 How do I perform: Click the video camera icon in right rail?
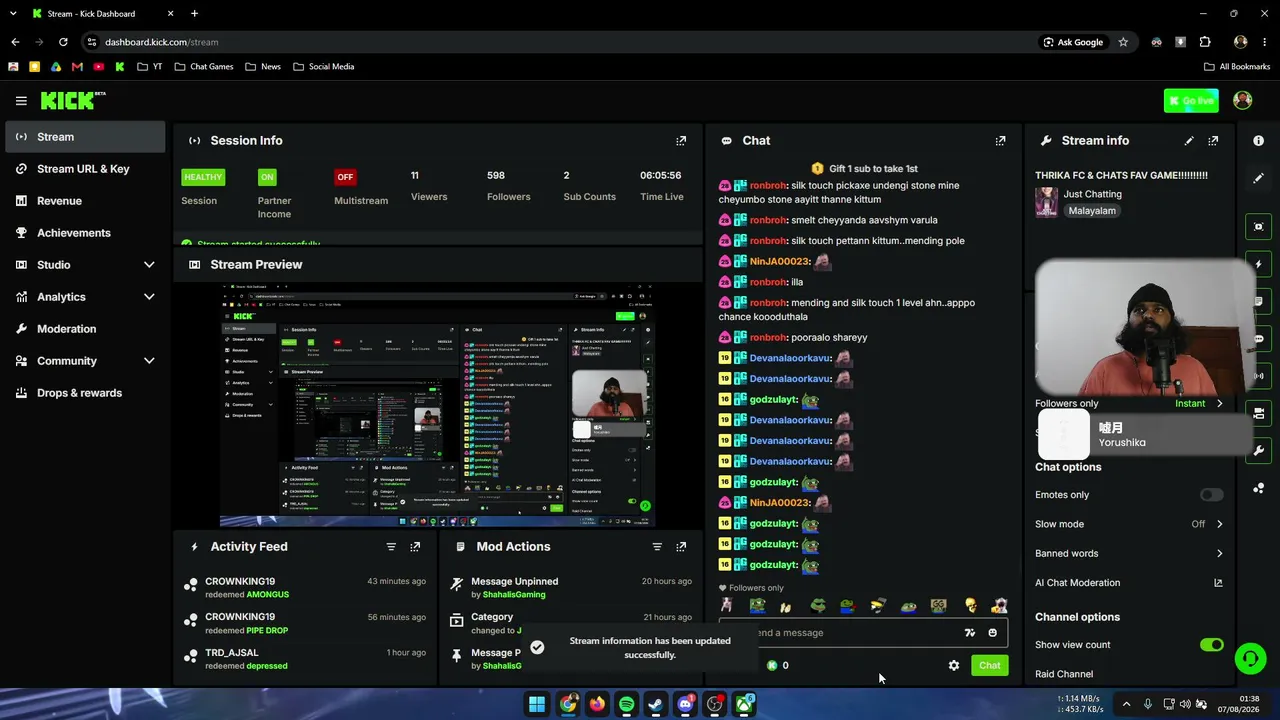click(1258, 413)
